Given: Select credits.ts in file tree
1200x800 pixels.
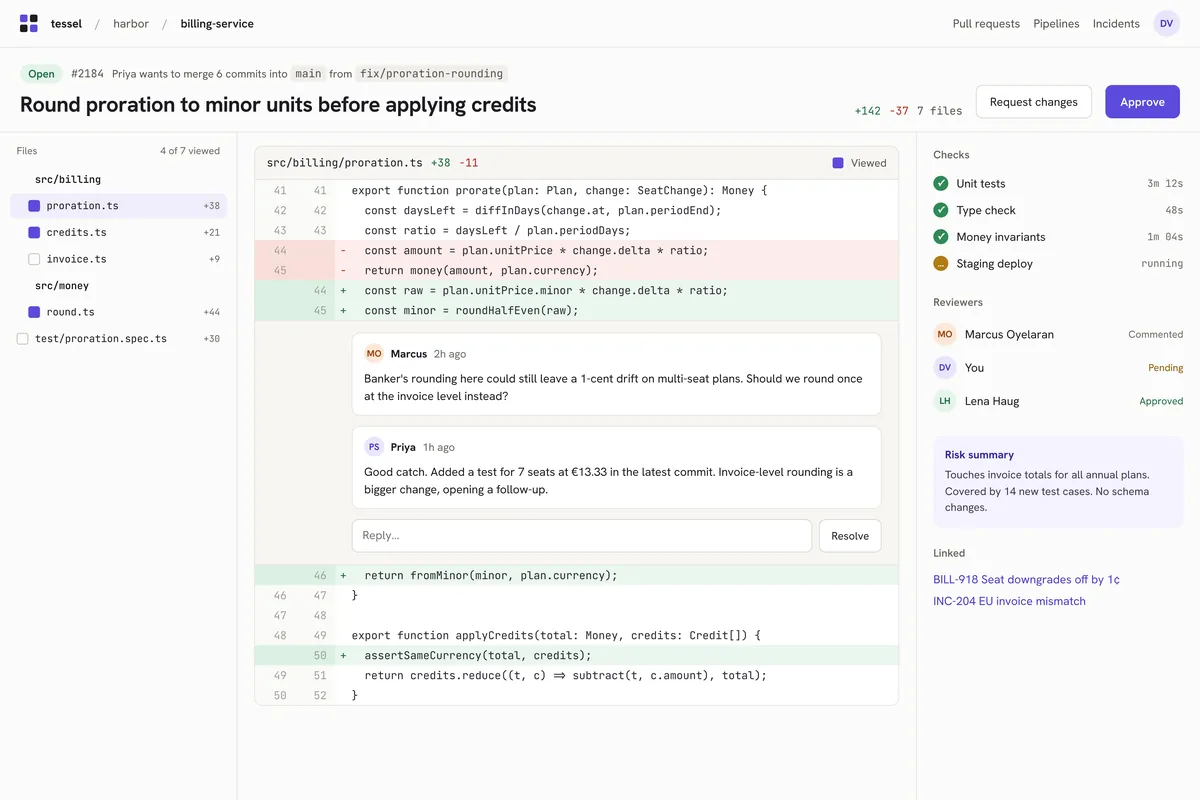Looking at the screenshot, I should tap(119, 232).
